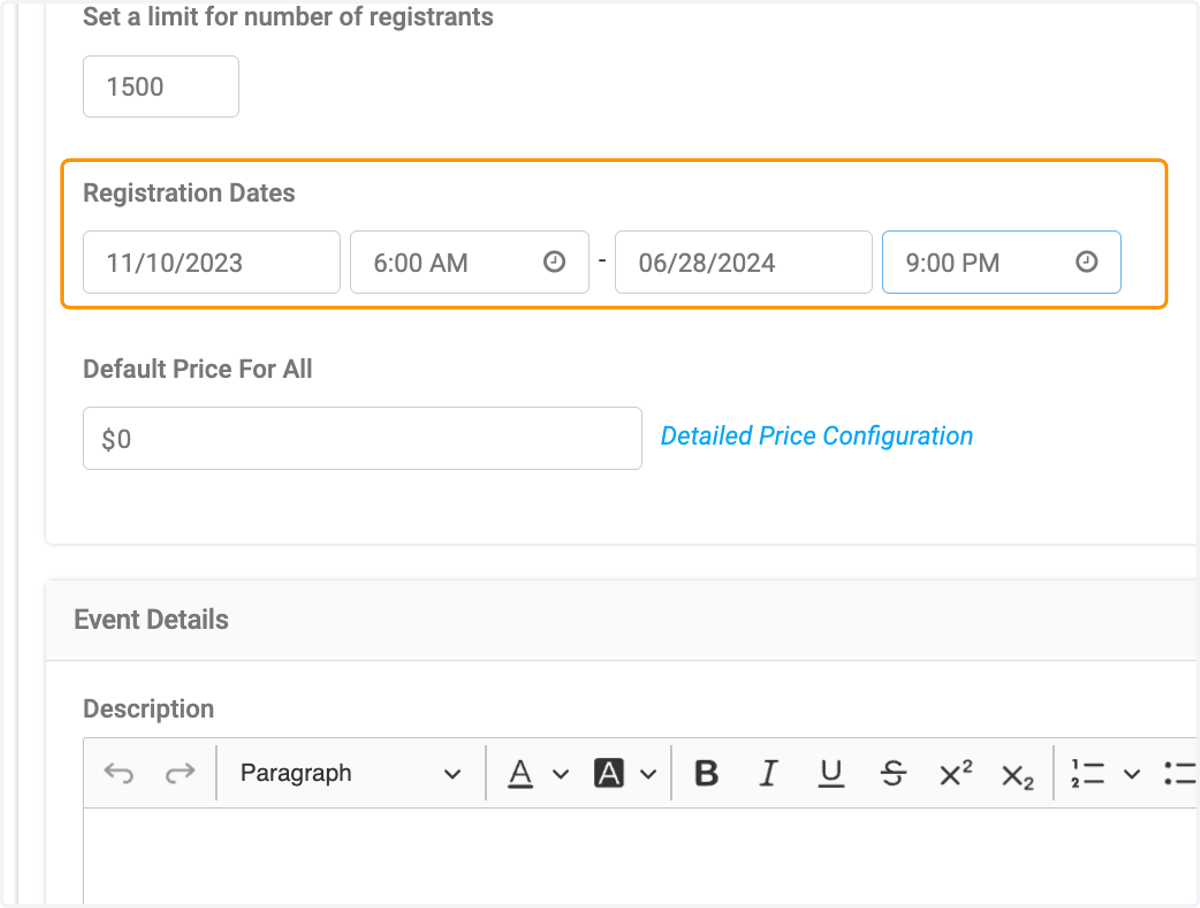This screenshot has width=1200, height=908.
Task: Toggle bold formatting
Action: point(707,773)
